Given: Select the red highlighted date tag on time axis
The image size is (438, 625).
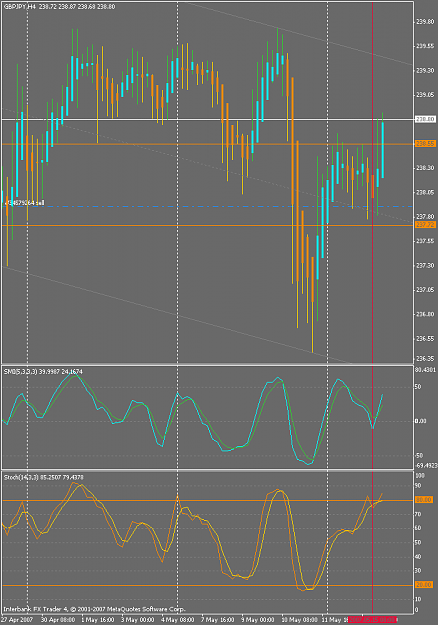Looking at the screenshot, I should point(373,620).
